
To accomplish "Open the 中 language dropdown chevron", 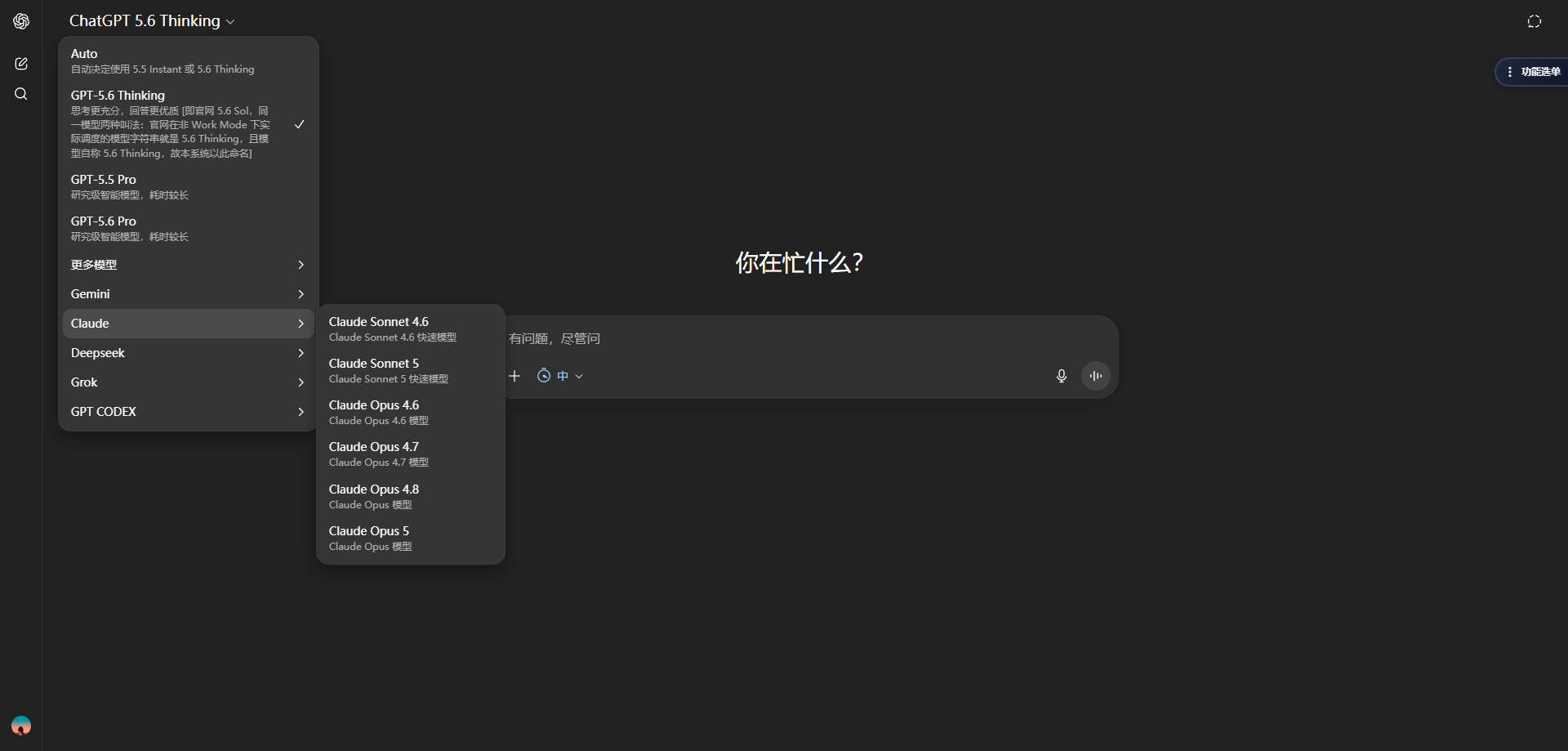I will click(579, 377).
